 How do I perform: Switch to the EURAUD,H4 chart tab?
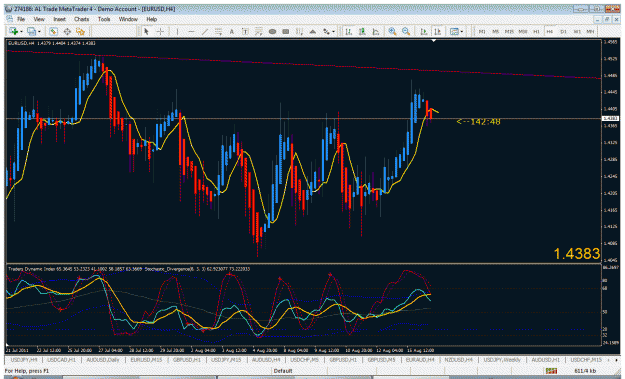click(420, 360)
